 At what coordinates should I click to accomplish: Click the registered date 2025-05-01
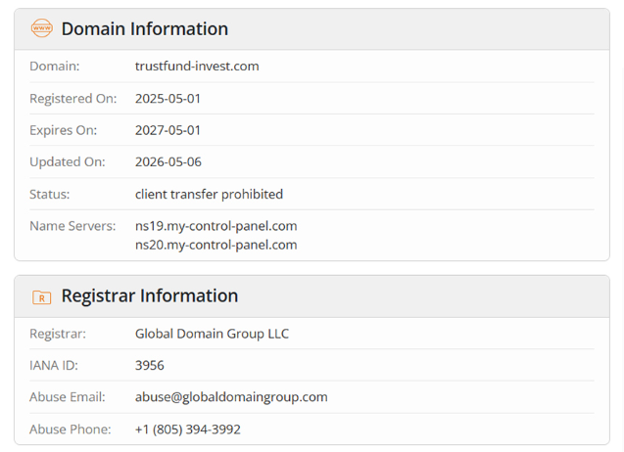(x=168, y=99)
